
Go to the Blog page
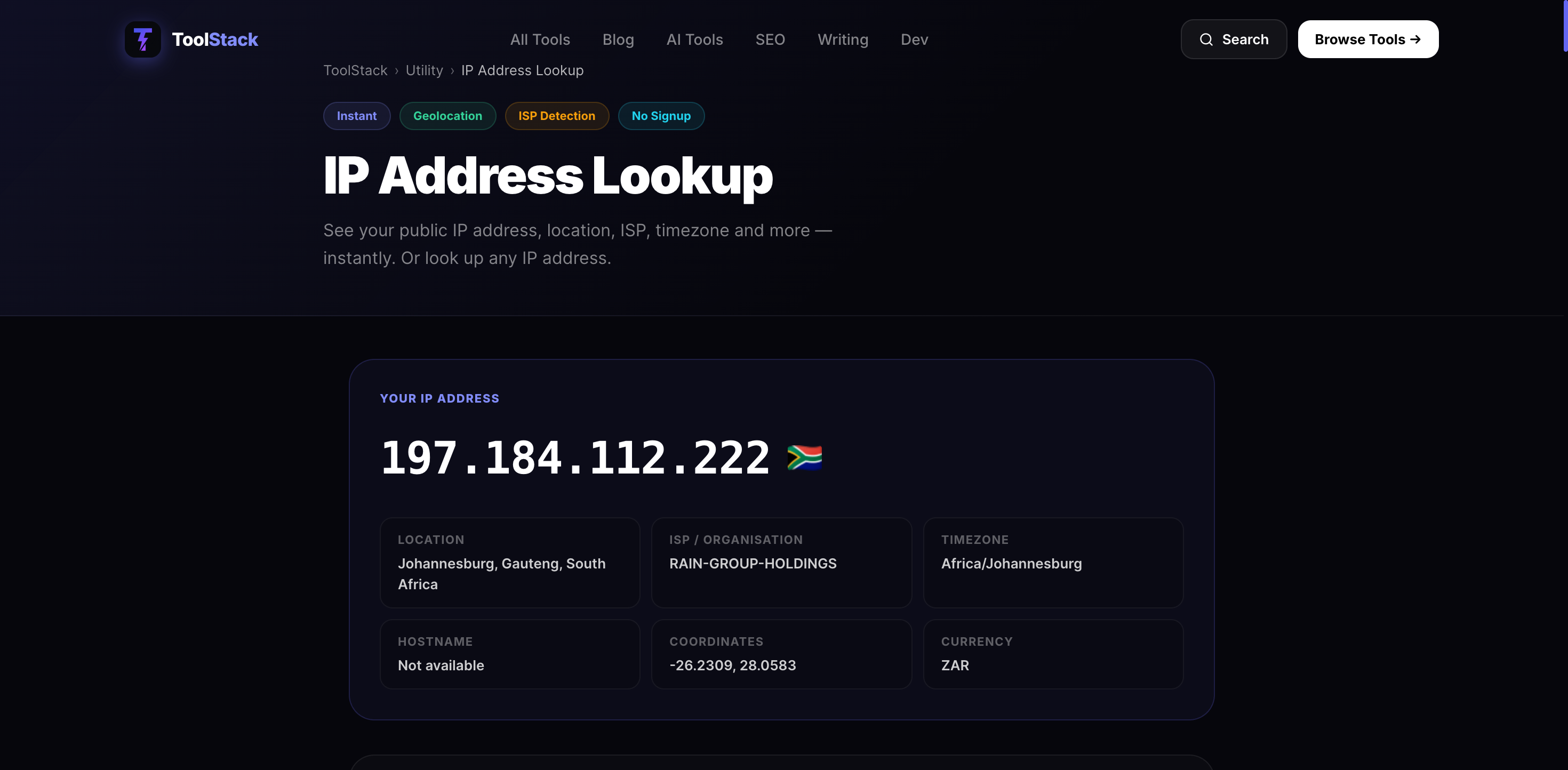pos(618,39)
